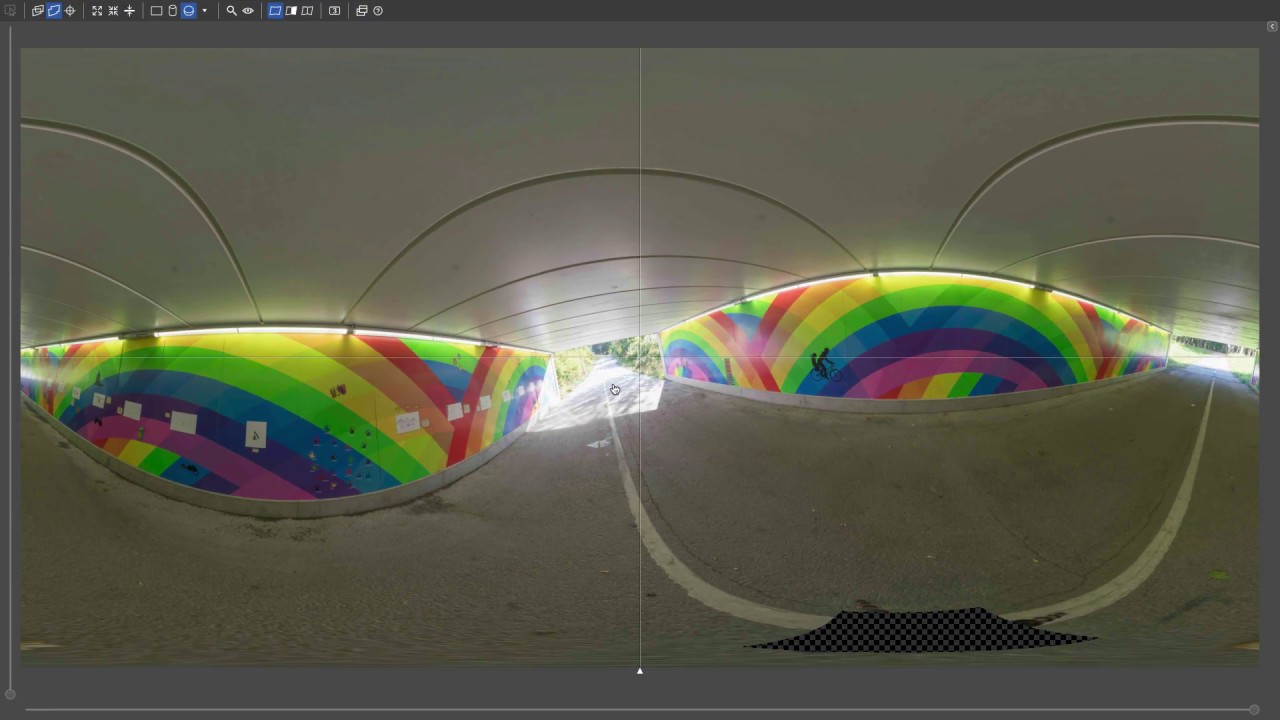Click the vertical center alignment arrows icon
1280x720 pixels.
tap(129, 11)
